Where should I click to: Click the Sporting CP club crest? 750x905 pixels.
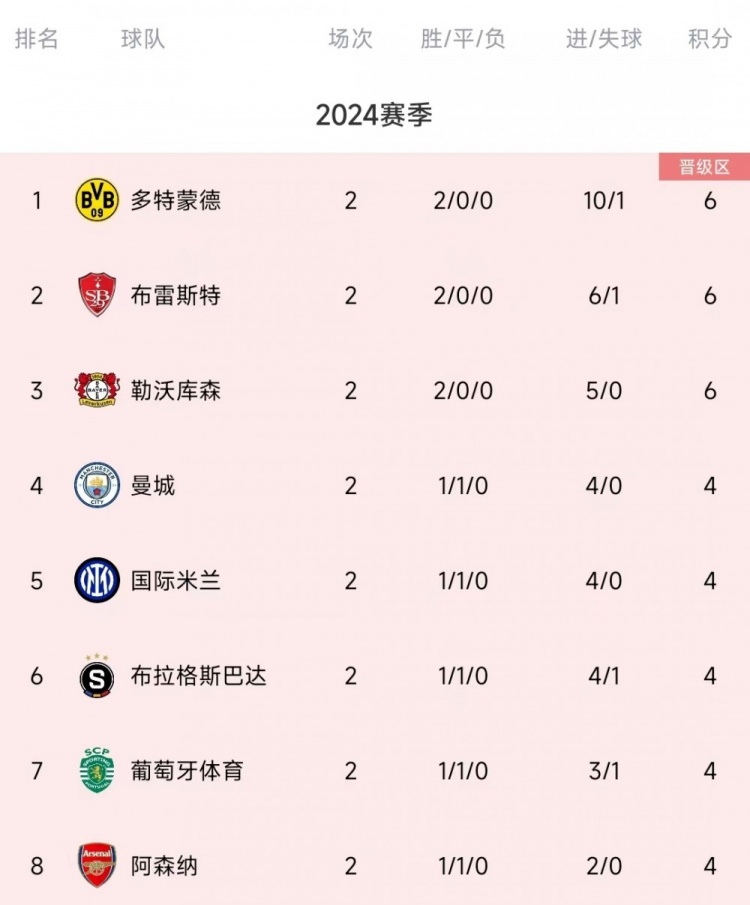point(97,771)
